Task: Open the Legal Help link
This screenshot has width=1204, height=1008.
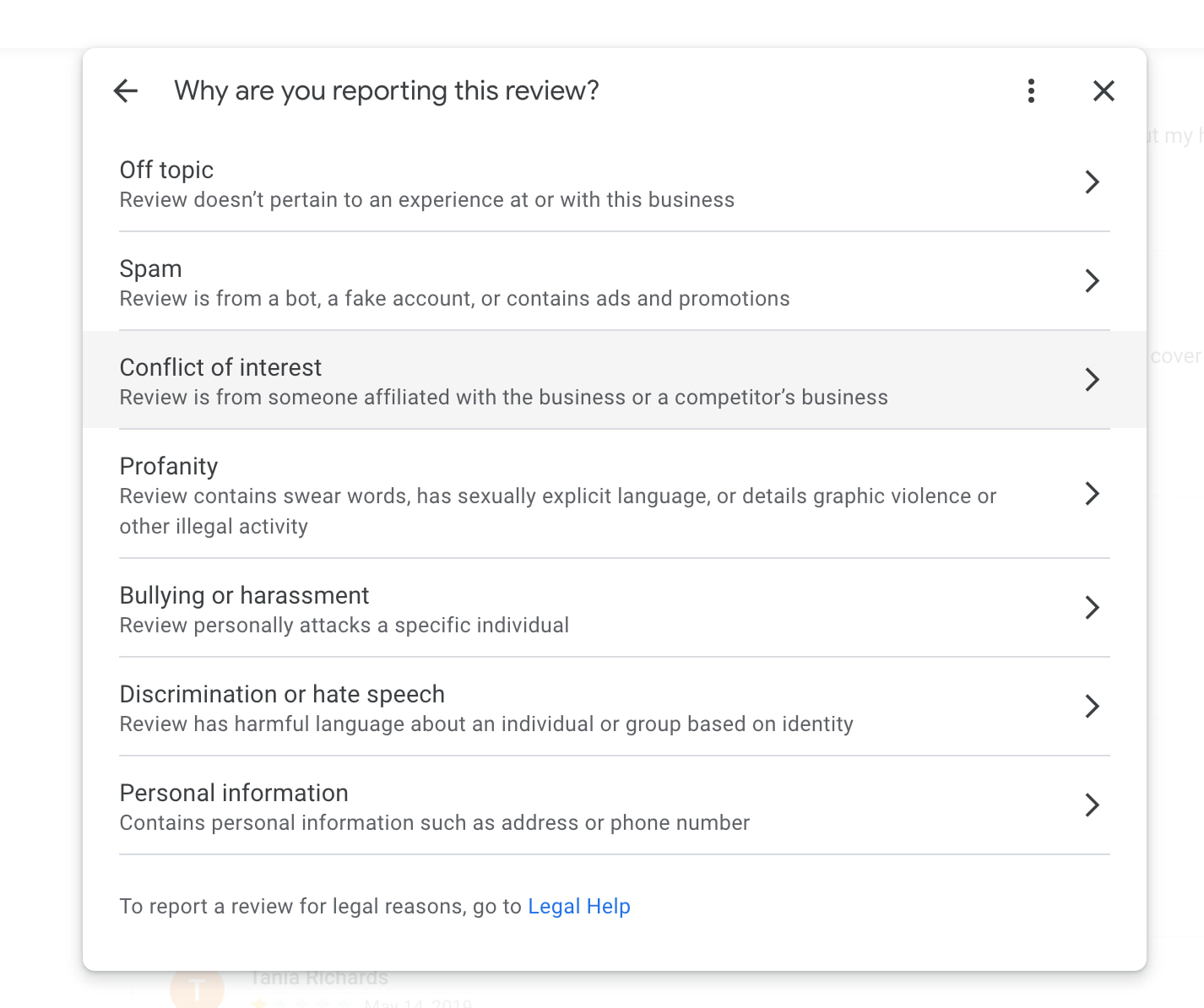Action: point(578,906)
